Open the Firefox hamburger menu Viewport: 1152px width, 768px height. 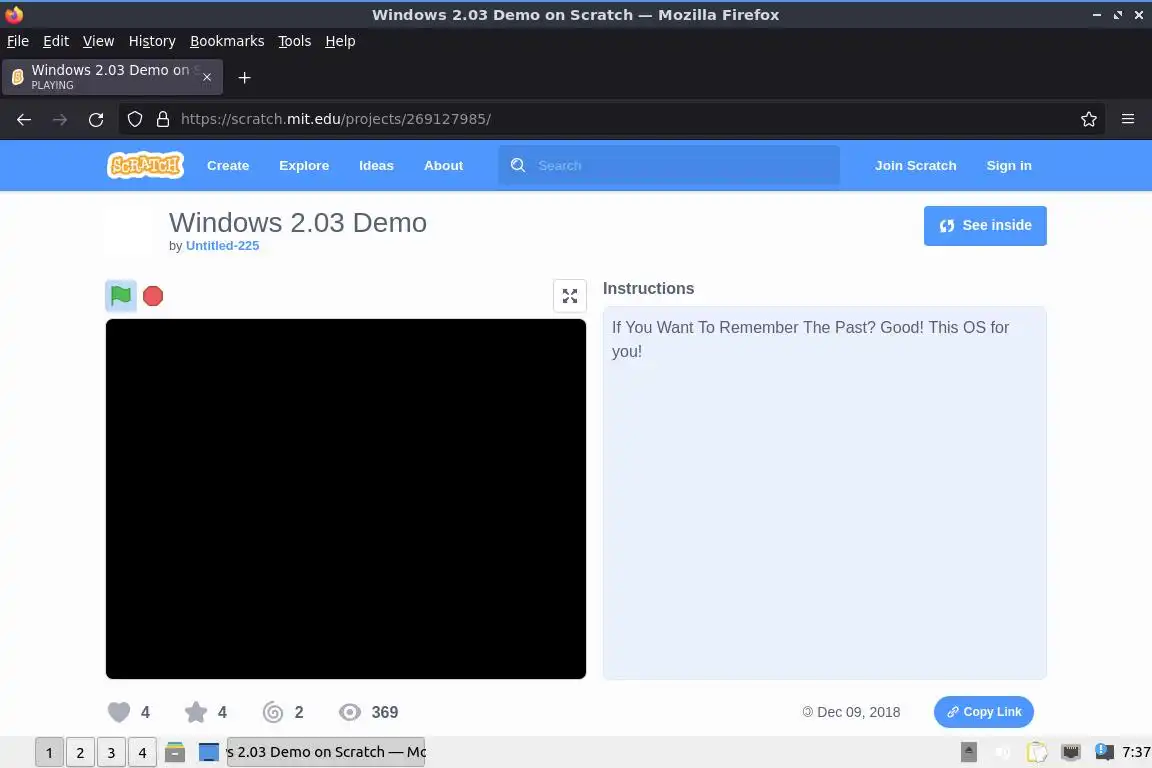[1128, 119]
